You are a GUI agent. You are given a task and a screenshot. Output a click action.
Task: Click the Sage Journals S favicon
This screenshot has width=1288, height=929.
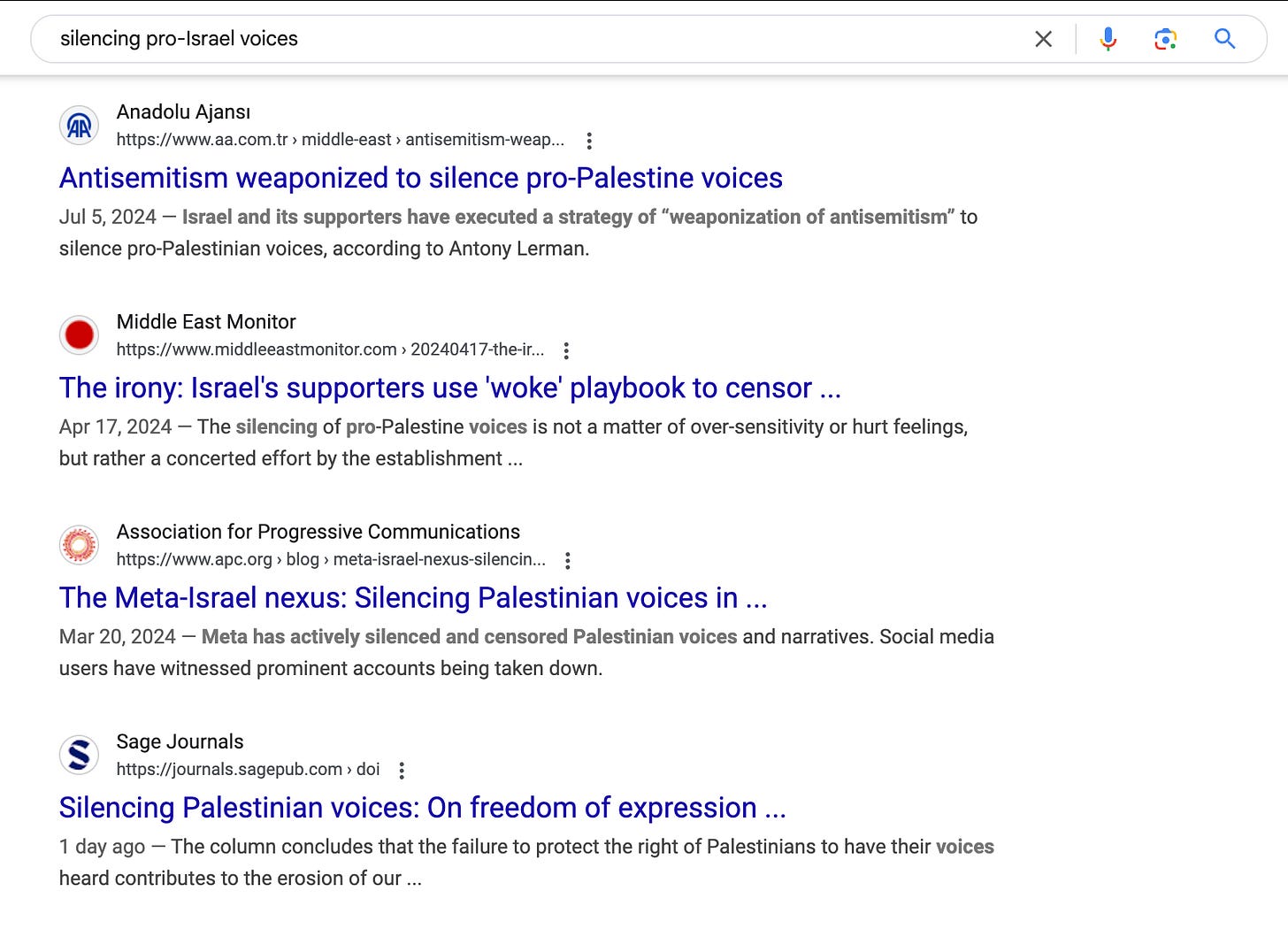click(79, 755)
